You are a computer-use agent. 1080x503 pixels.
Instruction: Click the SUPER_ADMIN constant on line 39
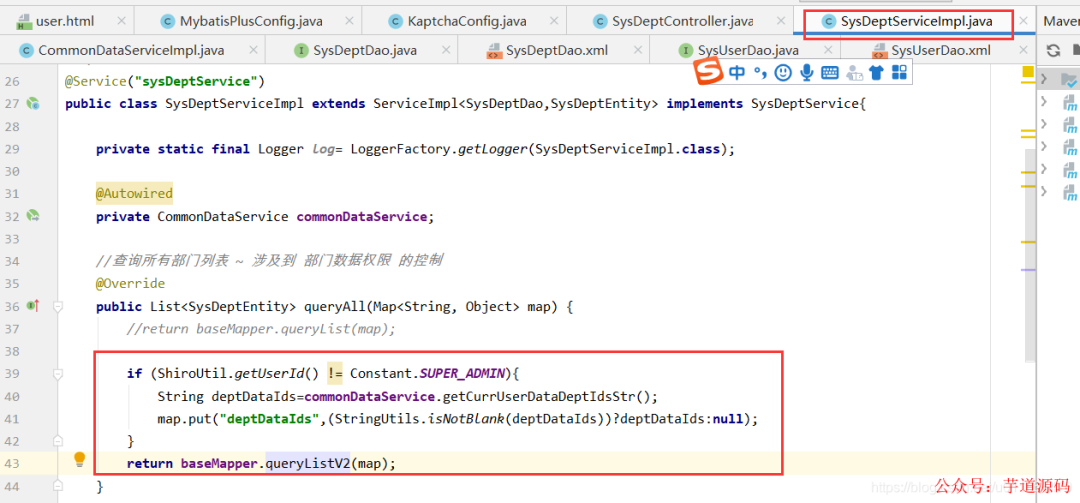pos(462,373)
